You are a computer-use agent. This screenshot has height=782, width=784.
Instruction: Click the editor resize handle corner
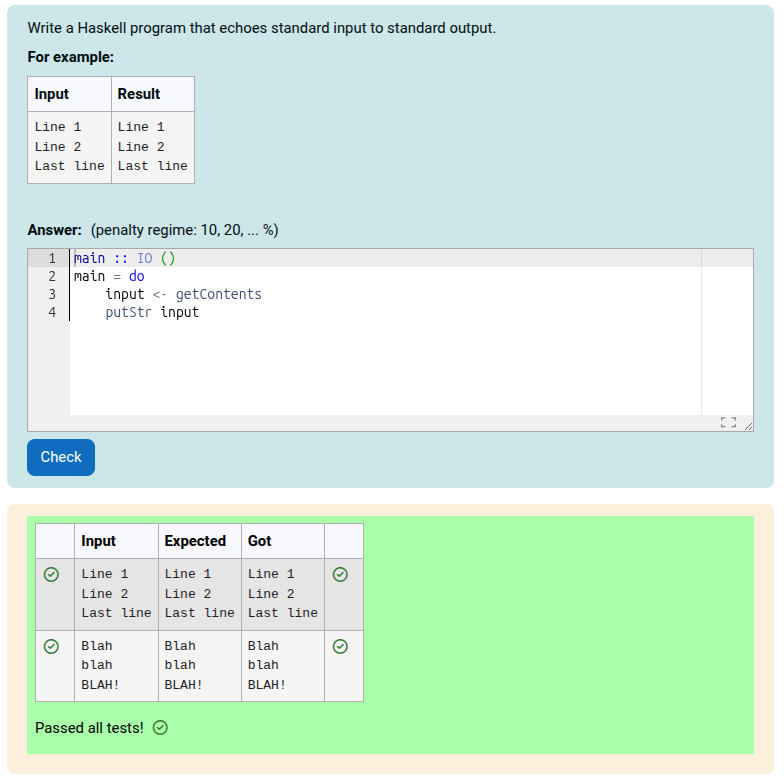(748, 426)
